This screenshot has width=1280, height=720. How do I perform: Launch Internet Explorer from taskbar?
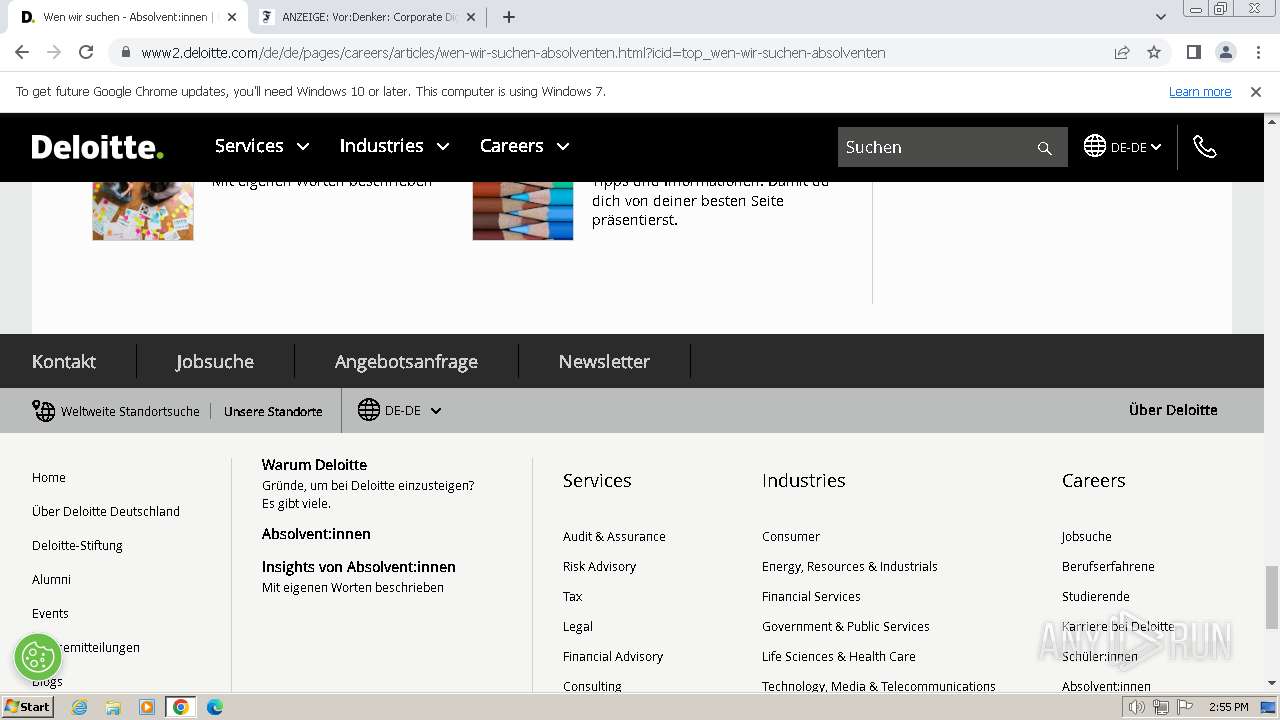(x=79, y=707)
